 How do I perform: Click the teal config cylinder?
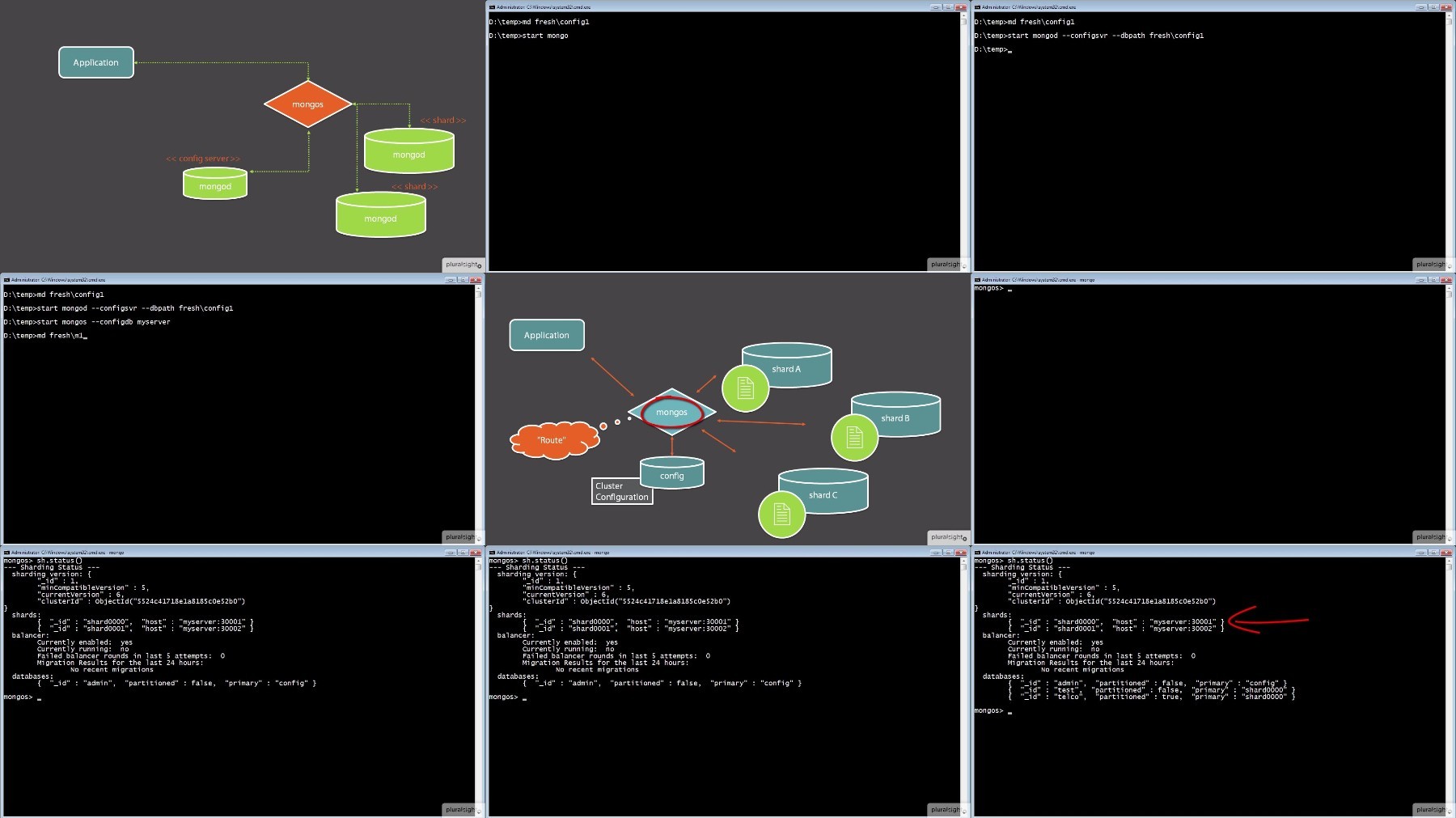click(x=672, y=473)
